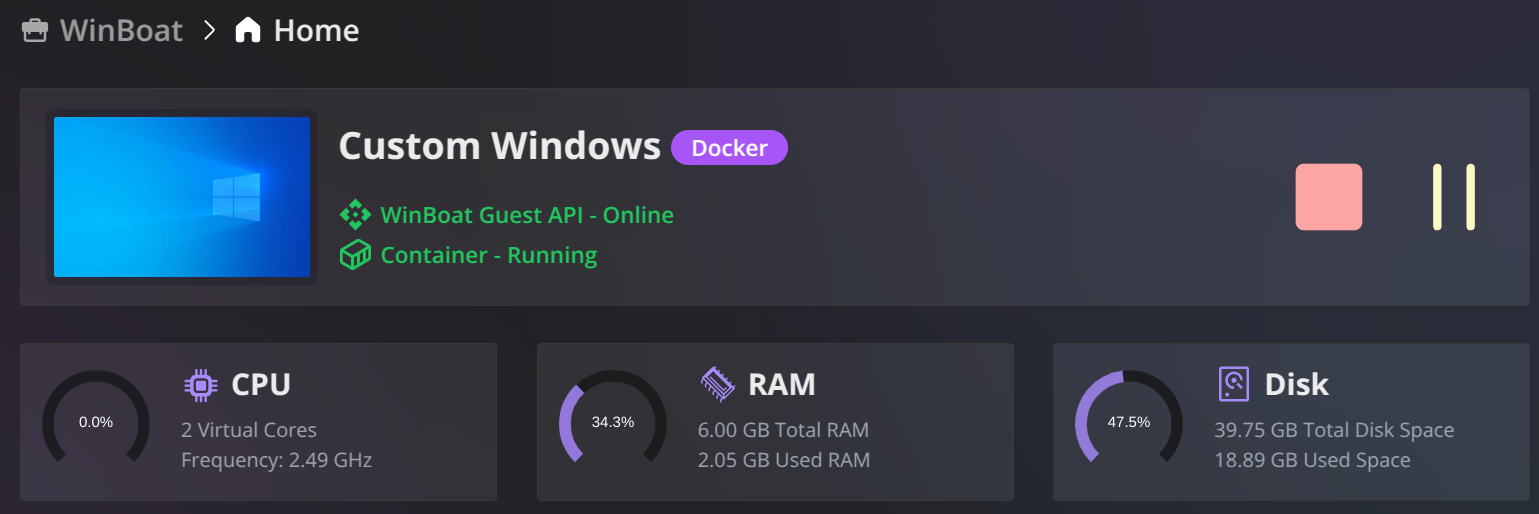1539x514 pixels.
Task: Click the purple Docker badge
Action: tap(729, 148)
